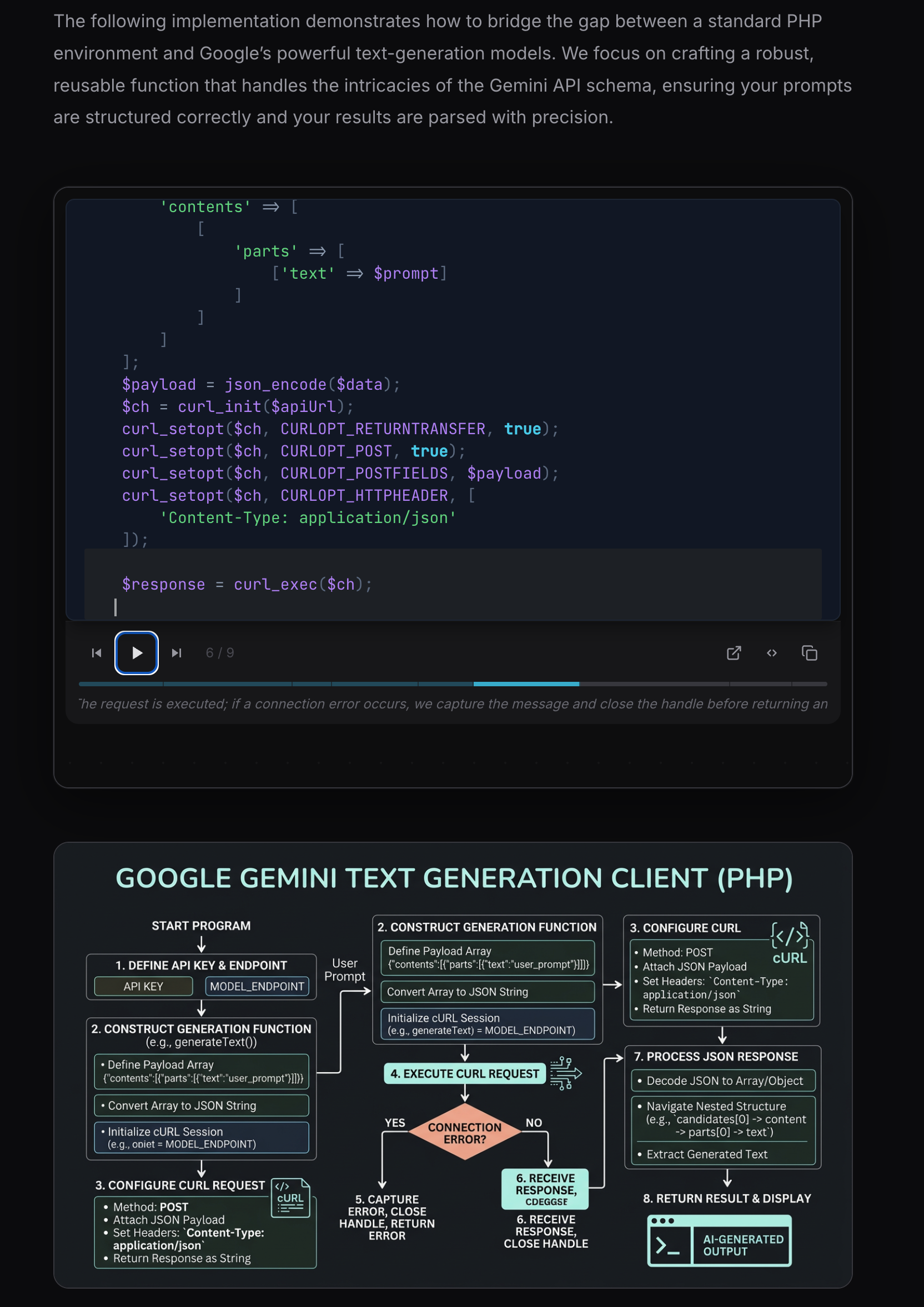Jump to the first progress bar segment
This screenshot has height=1307, width=924.
click(x=120, y=683)
